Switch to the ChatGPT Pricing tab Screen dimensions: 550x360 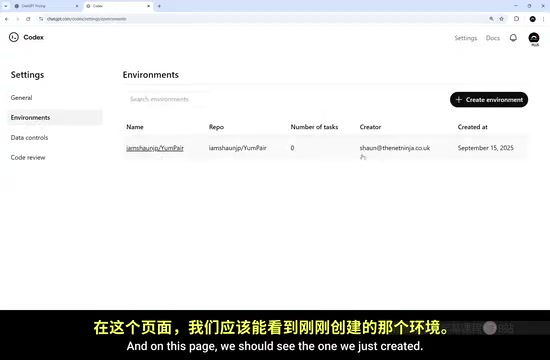(x=46, y=6)
